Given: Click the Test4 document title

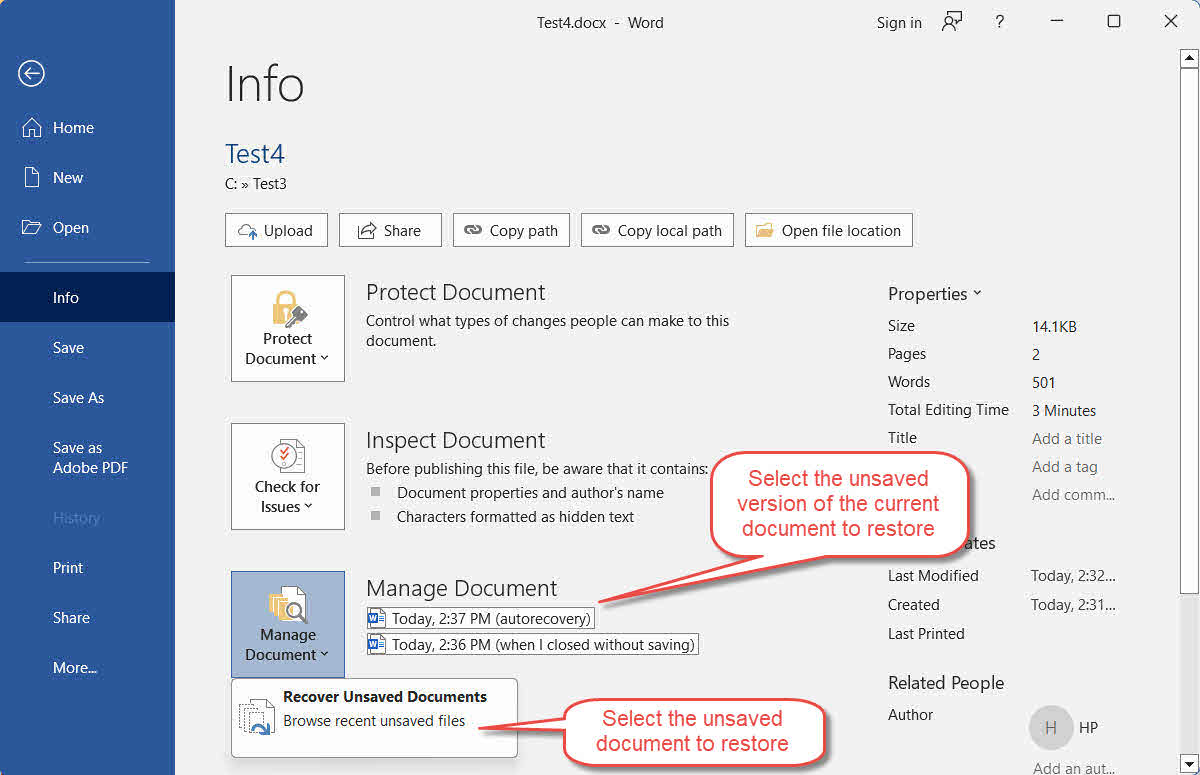Looking at the screenshot, I should 255,154.
